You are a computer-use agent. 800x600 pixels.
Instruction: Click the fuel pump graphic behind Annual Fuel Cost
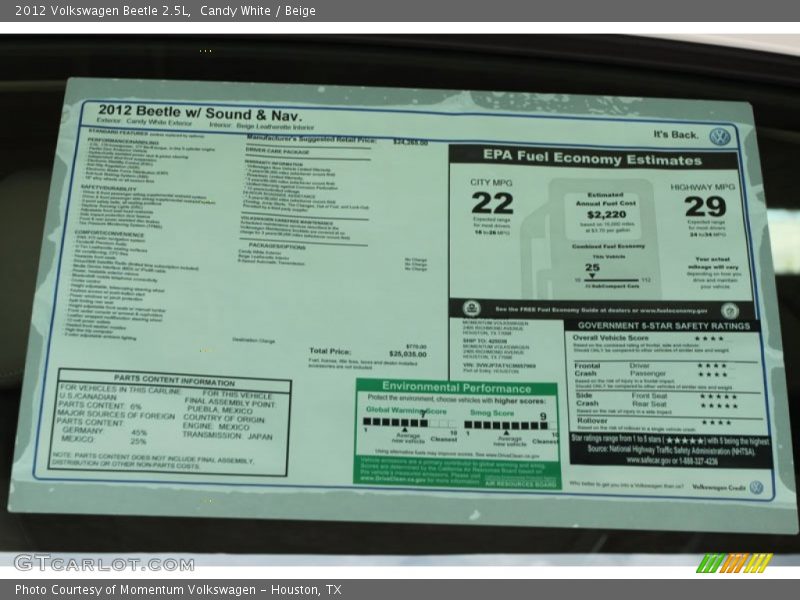pos(594,239)
